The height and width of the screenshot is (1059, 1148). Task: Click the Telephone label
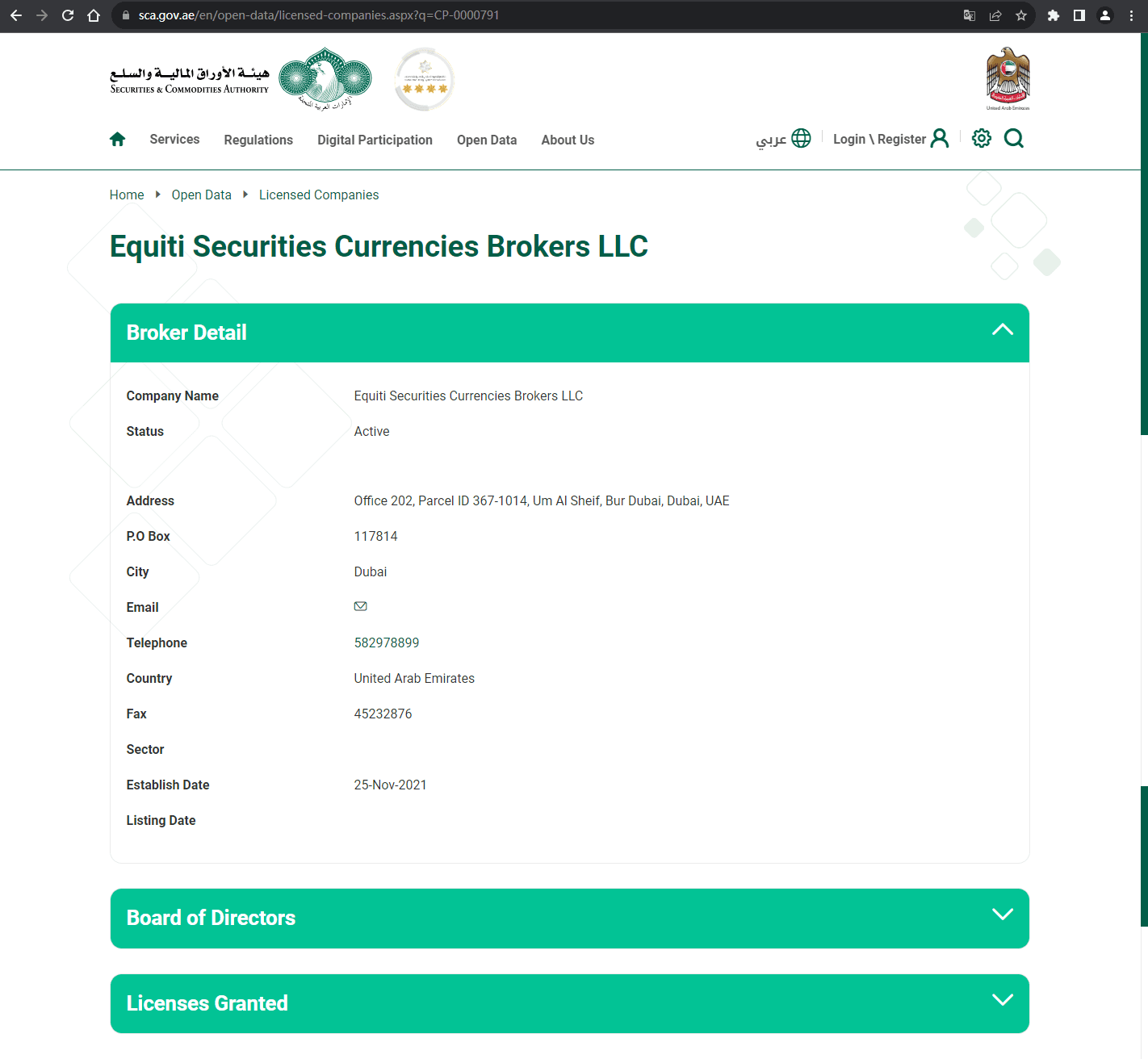point(157,643)
